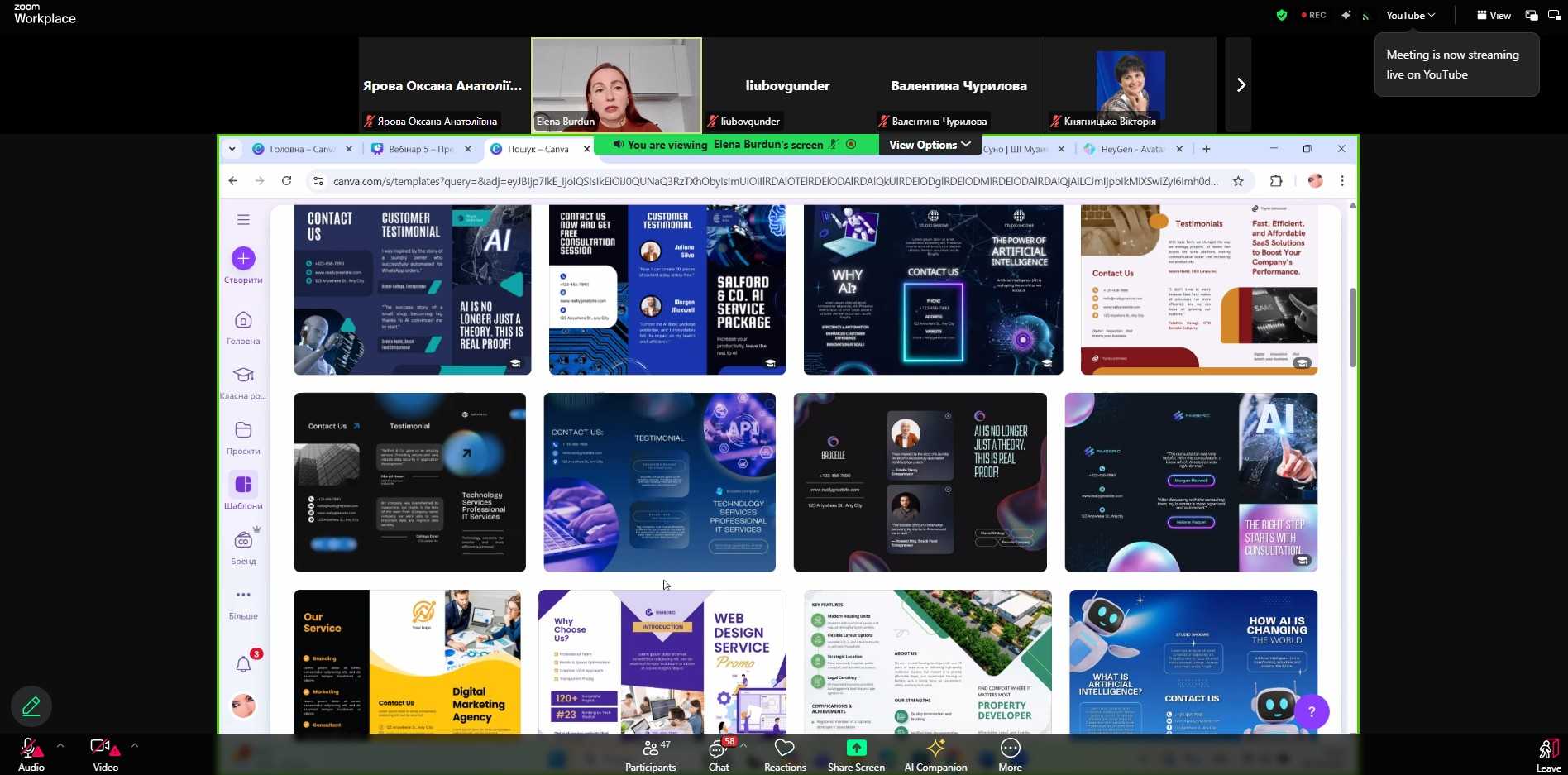
Task: Show next participants with right arrow
Action: pos(1240,85)
